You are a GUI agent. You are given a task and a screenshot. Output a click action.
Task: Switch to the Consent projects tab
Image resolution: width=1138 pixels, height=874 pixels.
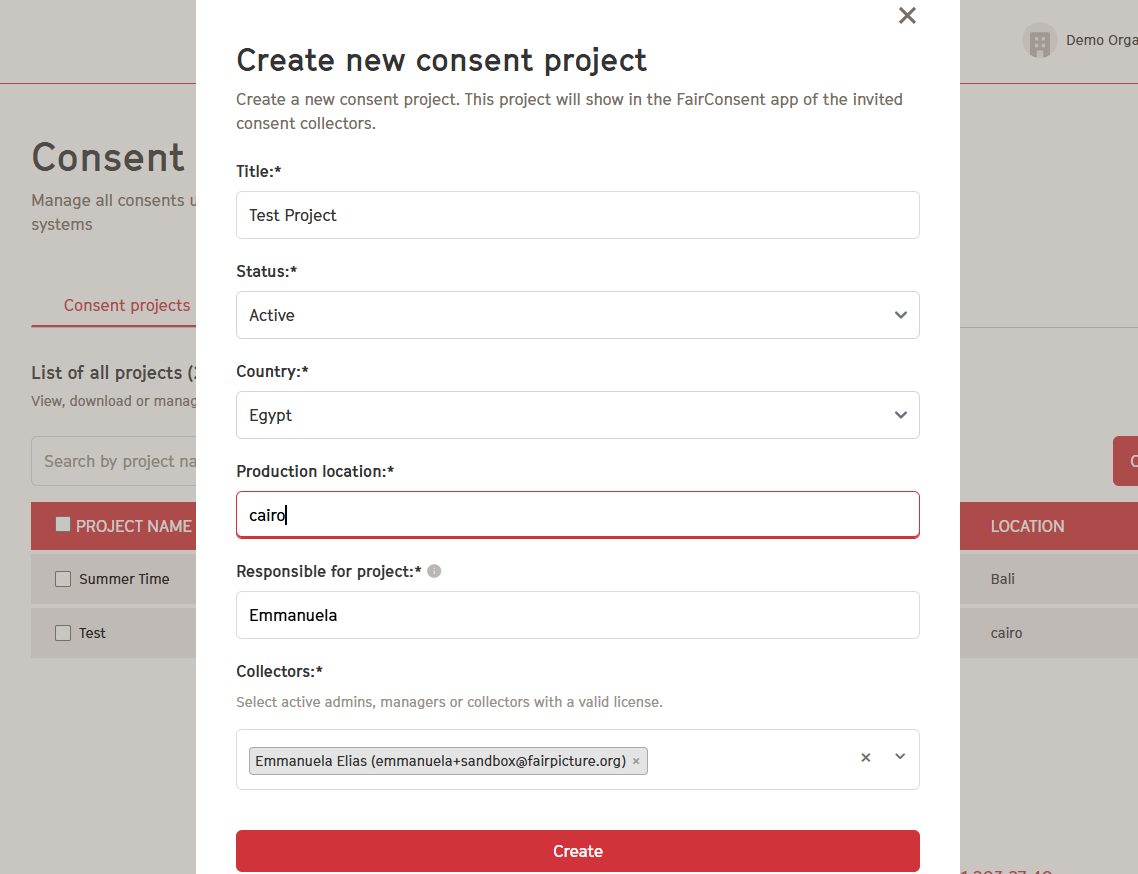(x=127, y=306)
